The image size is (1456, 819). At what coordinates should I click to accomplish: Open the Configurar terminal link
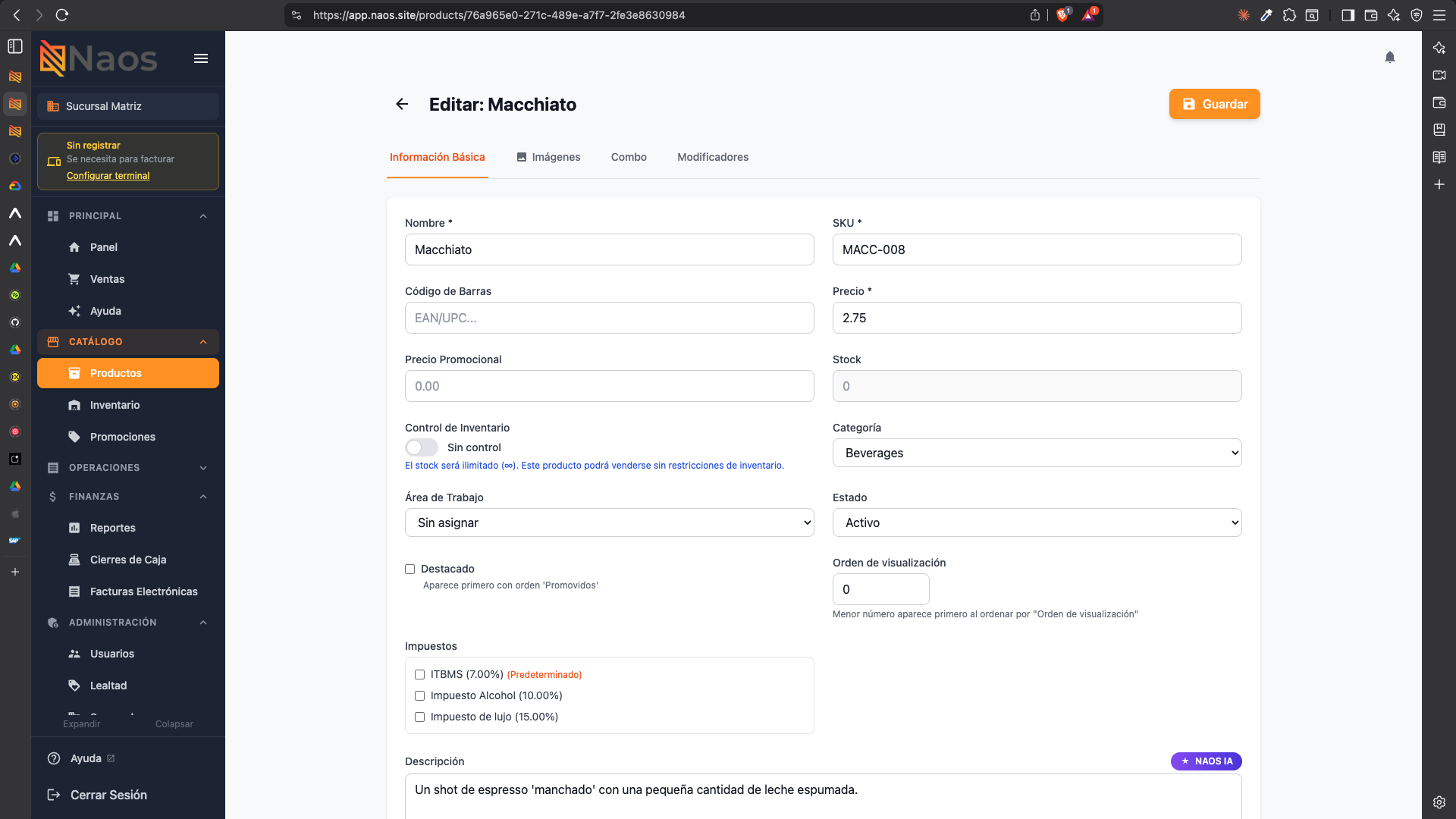click(x=108, y=176)
